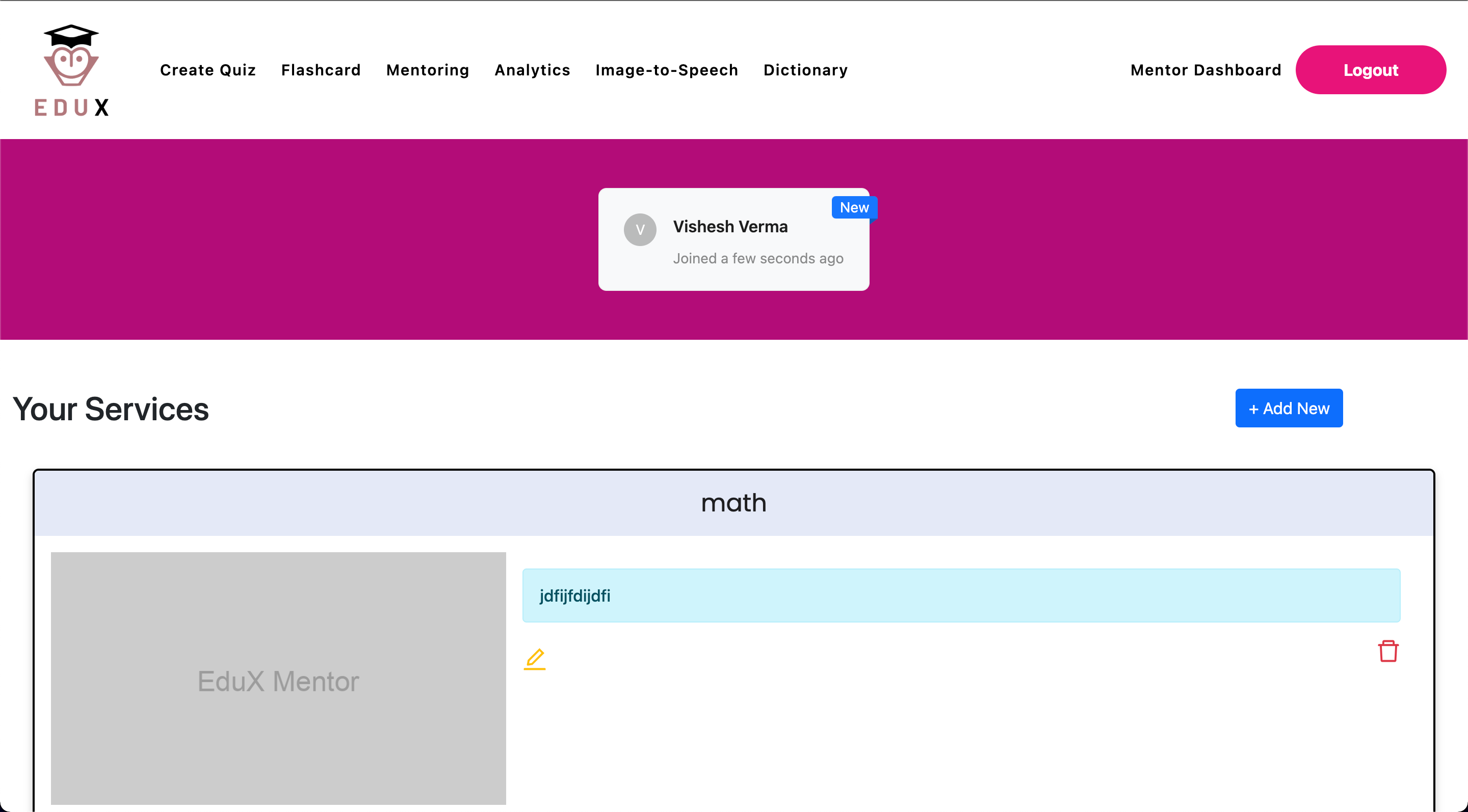Click the + Add New button
This screenshot has height=812, width=1468.
1289,408
